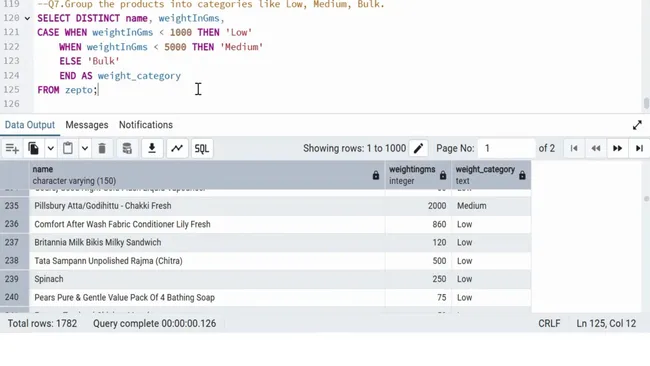
Task: Click cell 'Britannia Milk Bikis Milky Sandwich'
Action: pos(207,242)
